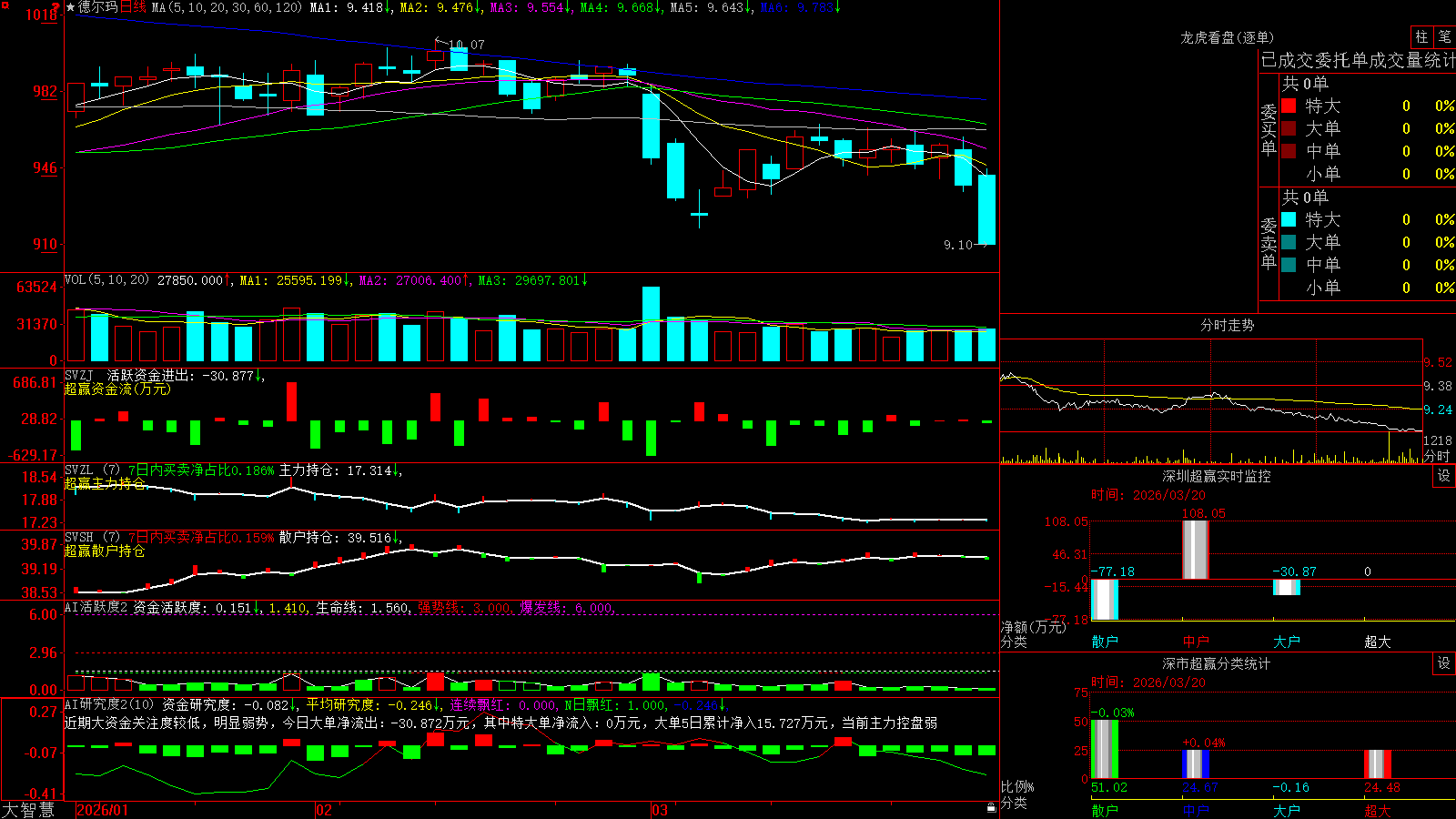This screenshot has width=1456, height=819.
Task: Click the 24.48 超大 bar in 分类统计
Action: pyautogui.click(x=1378, y=764)
